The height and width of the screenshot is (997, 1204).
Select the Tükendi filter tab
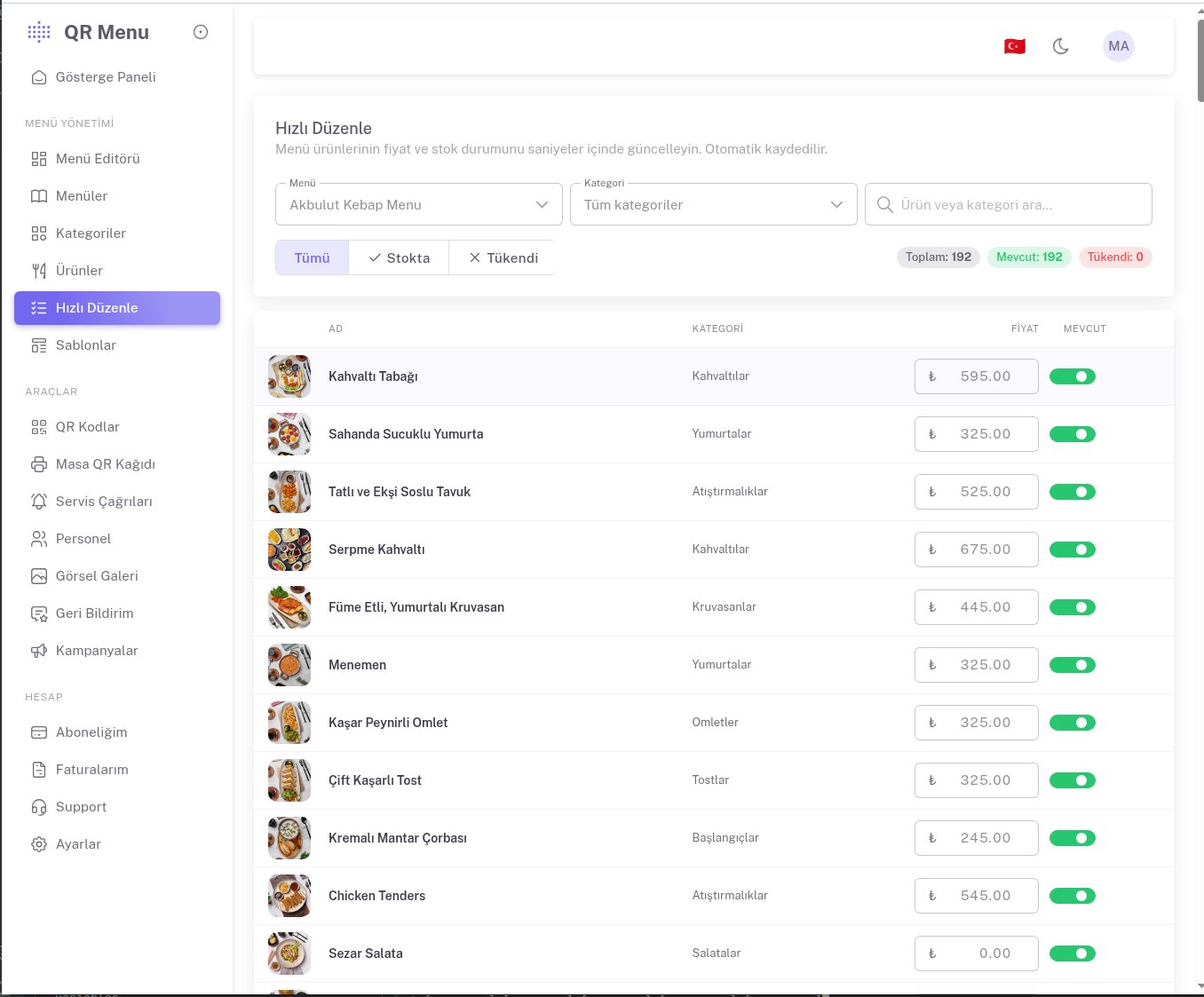[503, 257]
